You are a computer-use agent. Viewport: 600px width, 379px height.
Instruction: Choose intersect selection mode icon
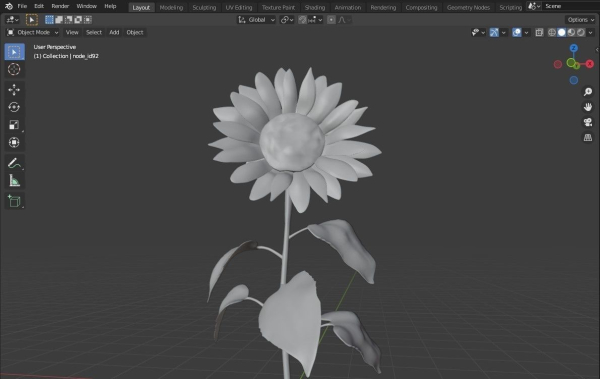click(x=88, y=20)
